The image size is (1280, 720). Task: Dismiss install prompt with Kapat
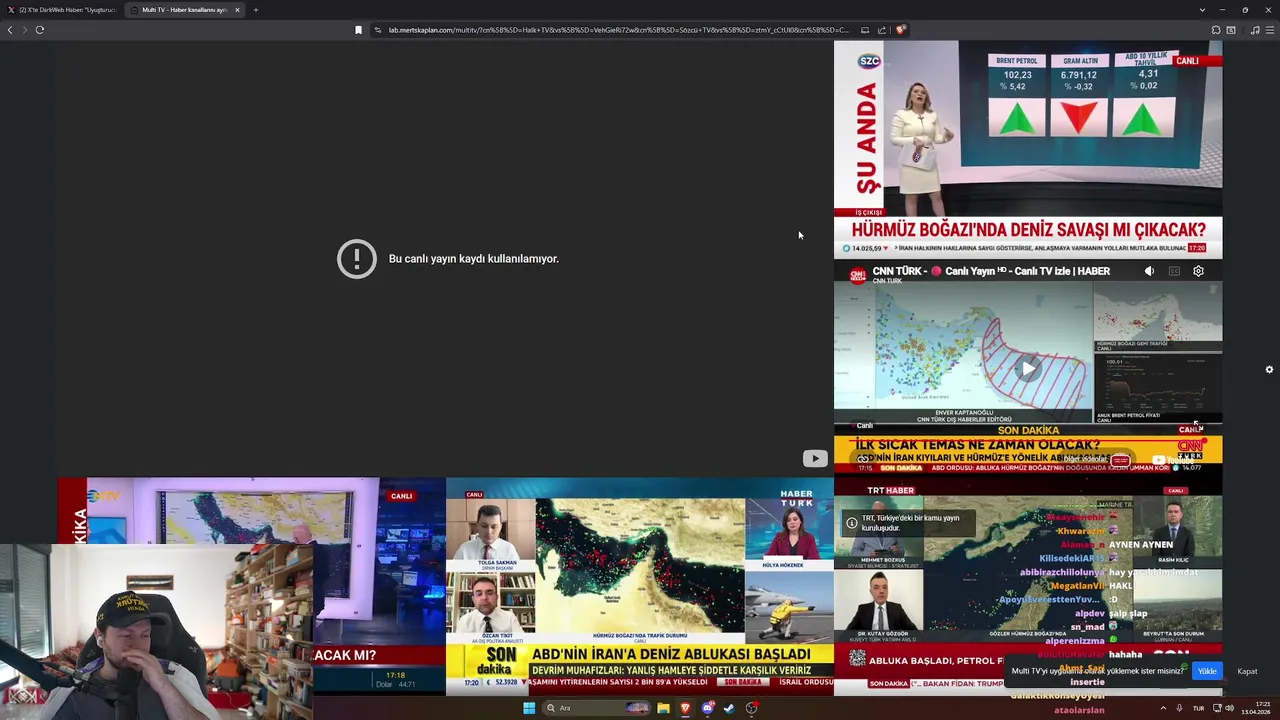1247,671
